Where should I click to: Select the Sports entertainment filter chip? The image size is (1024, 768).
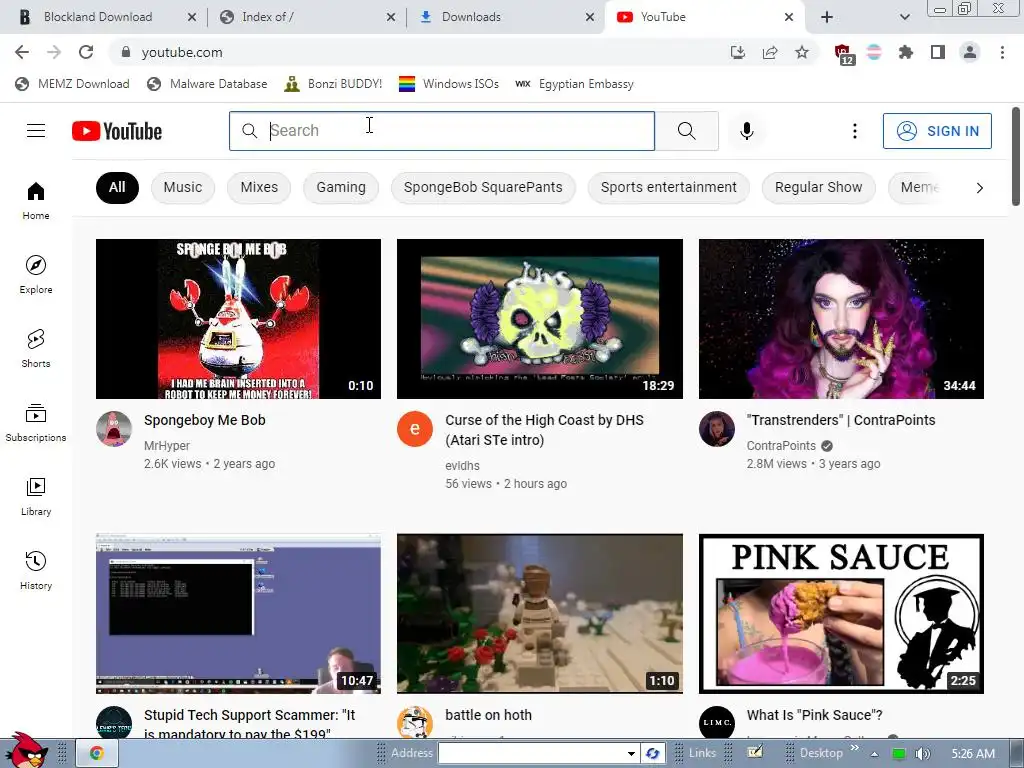tap(669, 187)
